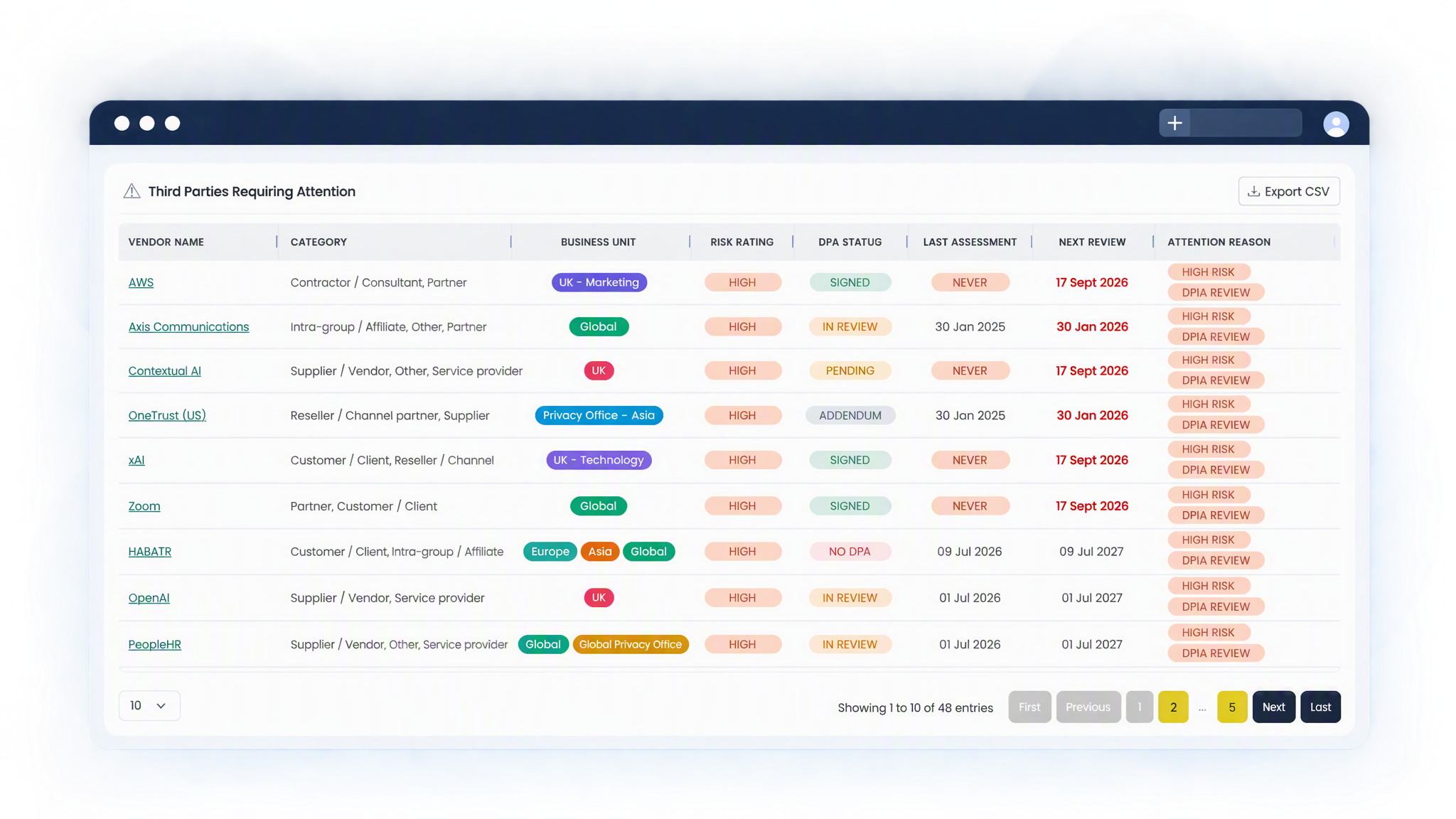Image resolution: width=1456 pixels, height=819 pixels.
Task: Select page 1 in pagination
Action: [1139, 707]
